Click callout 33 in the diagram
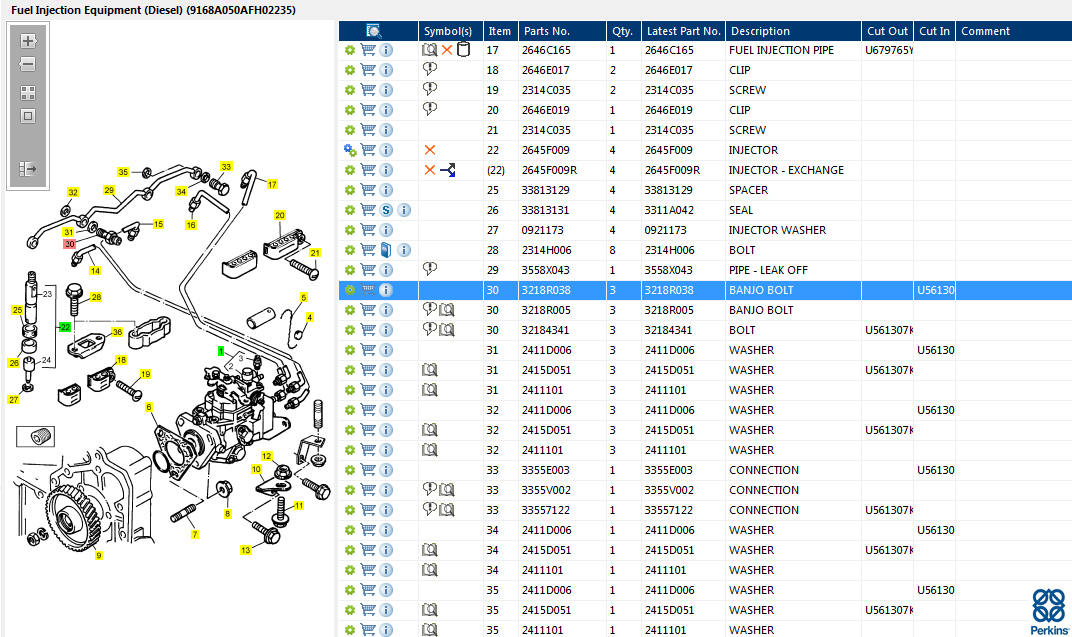The width and height of the screenshot is (1072, 637). click(x=226, y=166)
